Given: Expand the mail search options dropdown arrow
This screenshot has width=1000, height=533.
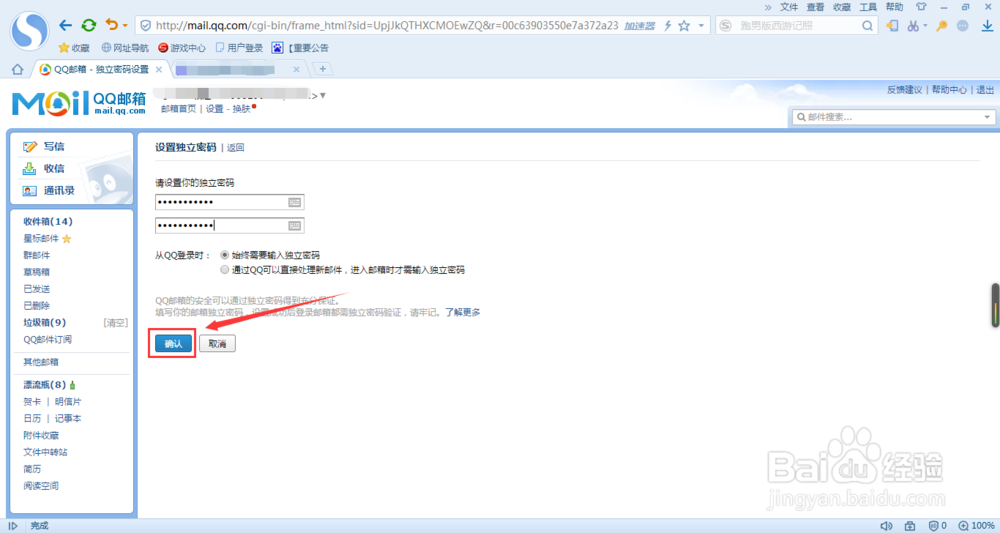Looking at the screenshot, I should [987, 117].
